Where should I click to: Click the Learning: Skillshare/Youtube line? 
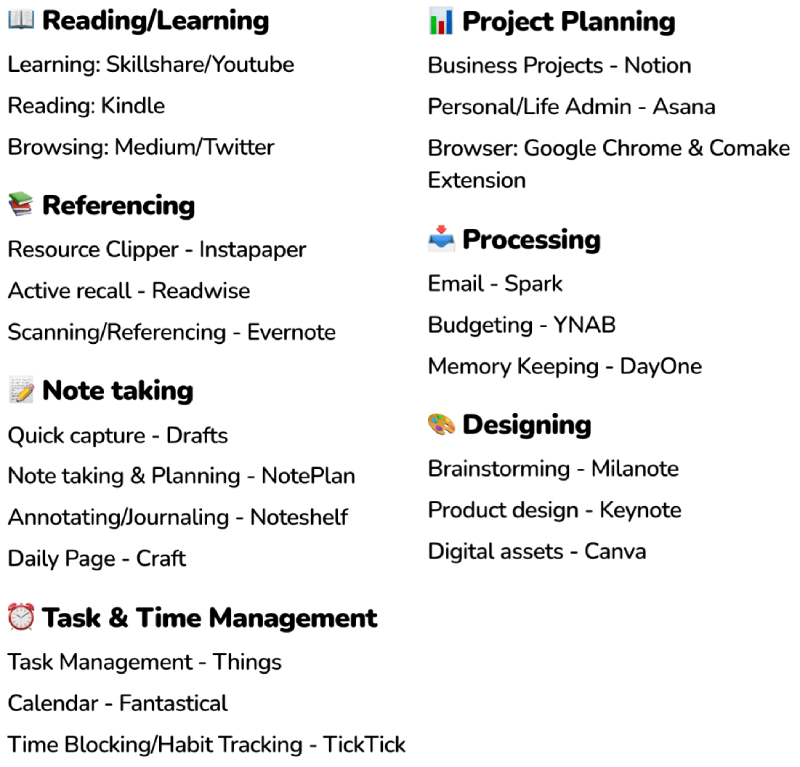coord(151,65)
